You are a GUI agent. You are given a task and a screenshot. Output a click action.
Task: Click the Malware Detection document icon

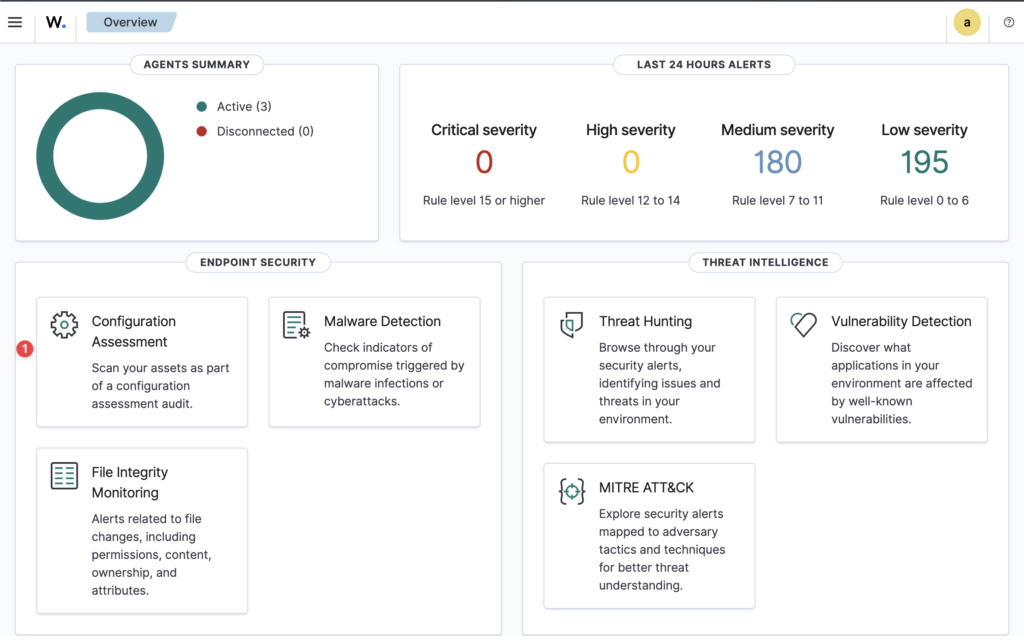(x=296, y=325)
